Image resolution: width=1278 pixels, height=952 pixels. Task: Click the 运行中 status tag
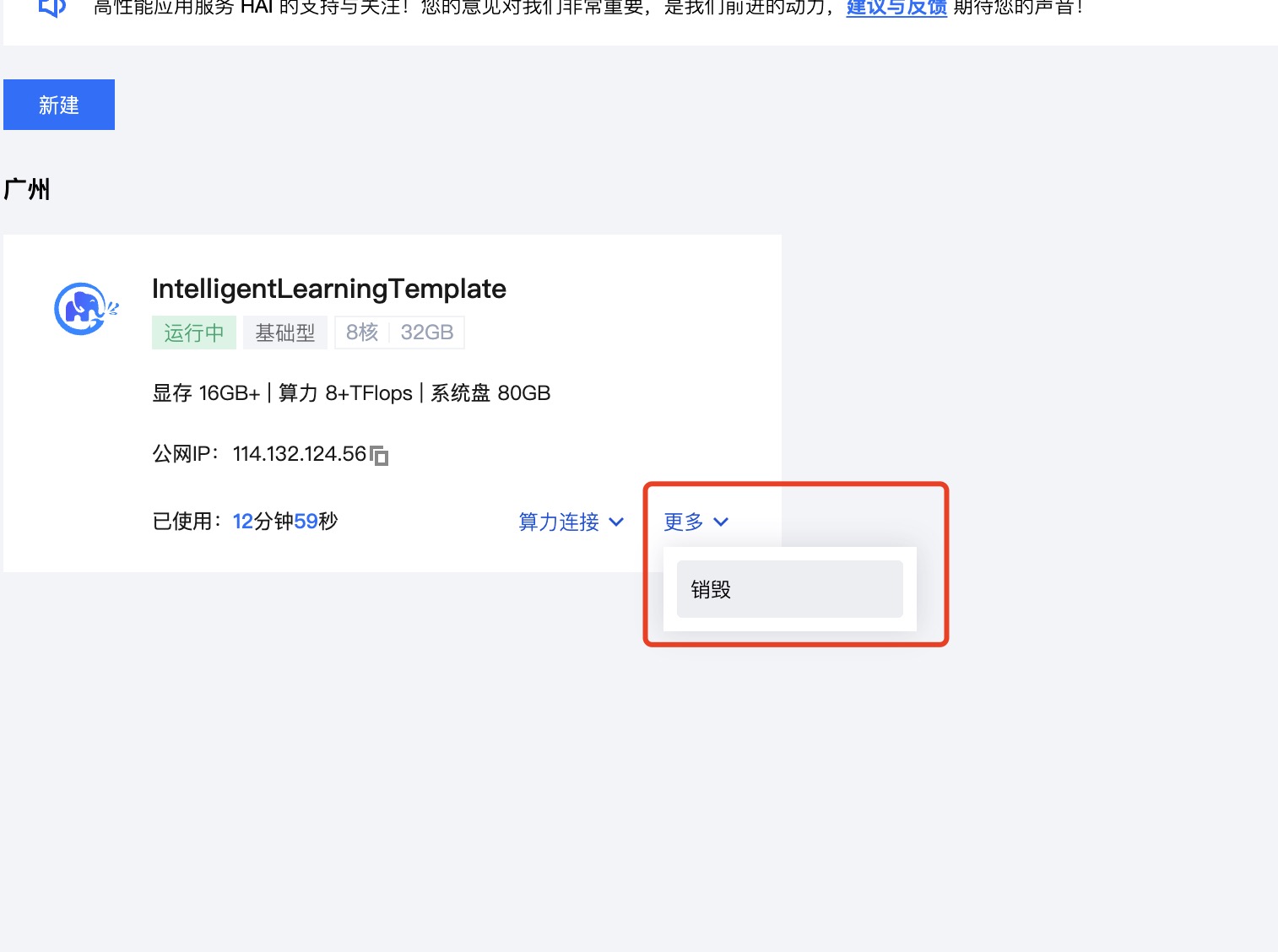pyautogui.click(x=194, y=333)
